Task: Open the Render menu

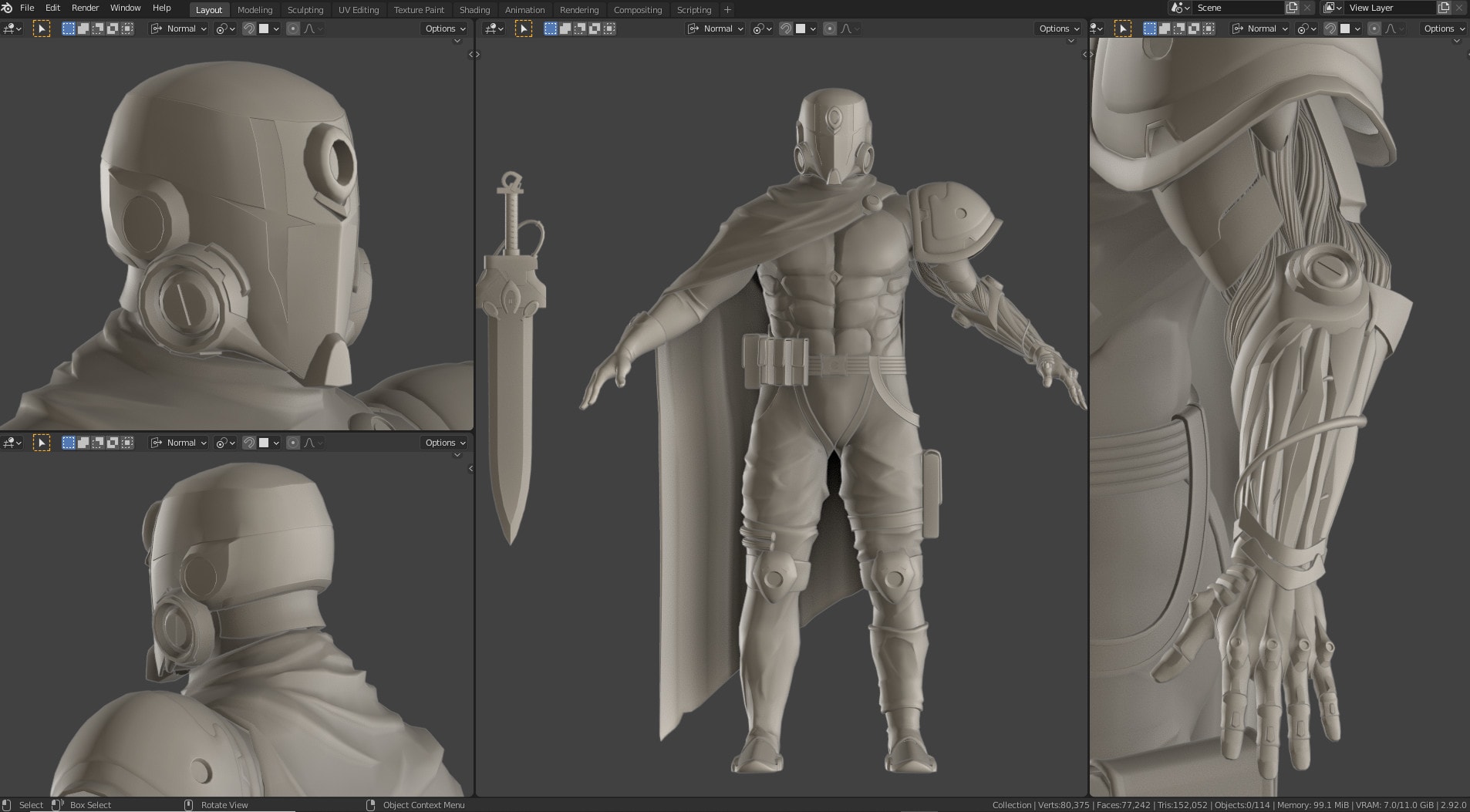Action: (x=85, y=8)
